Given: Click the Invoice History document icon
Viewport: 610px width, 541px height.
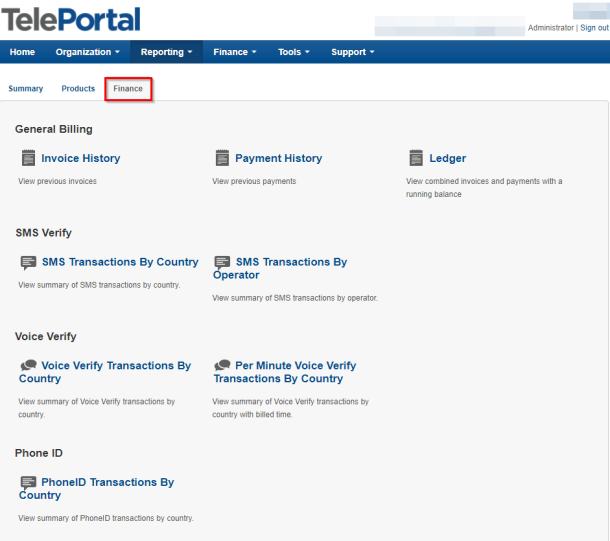Looking at the screenshot, I should click(28, 158).
